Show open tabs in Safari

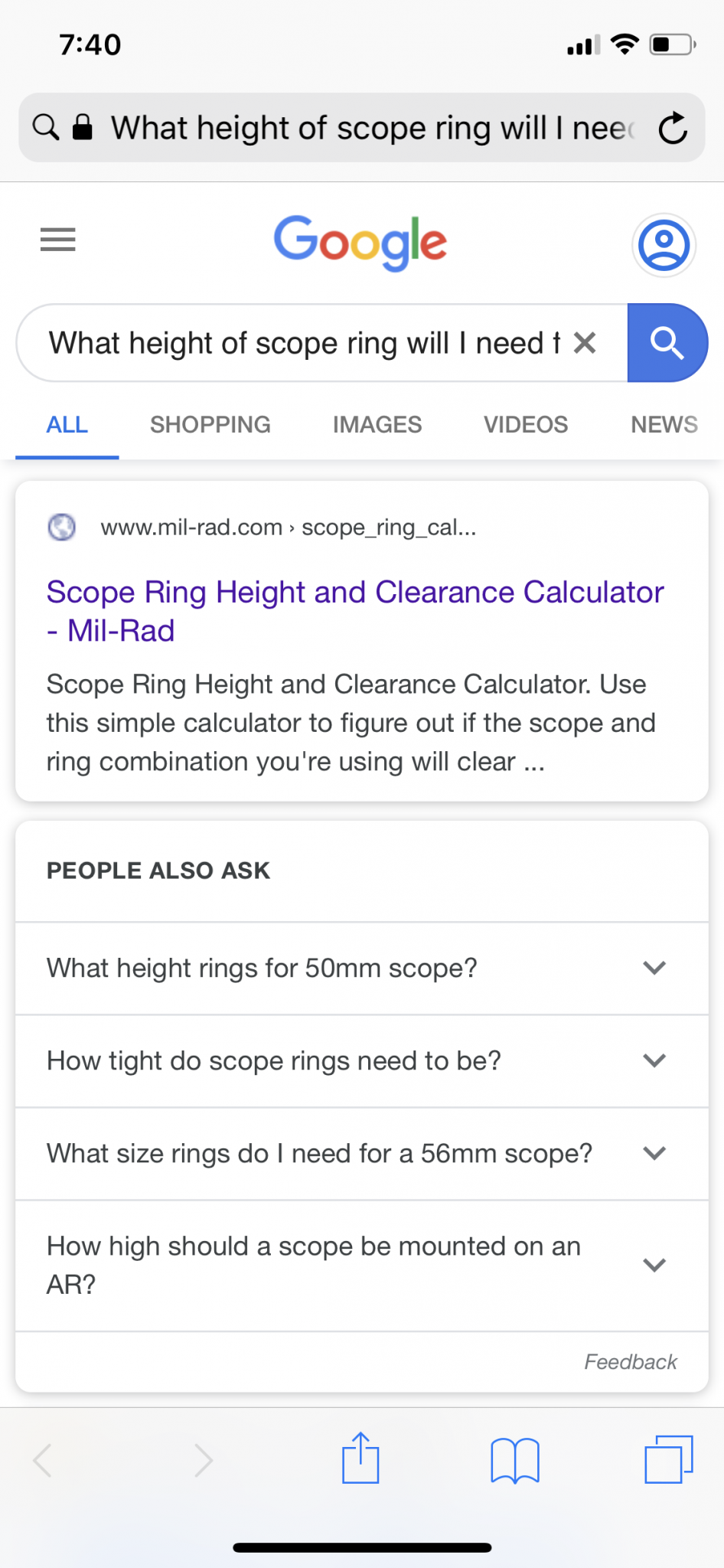coord(669,1459)
